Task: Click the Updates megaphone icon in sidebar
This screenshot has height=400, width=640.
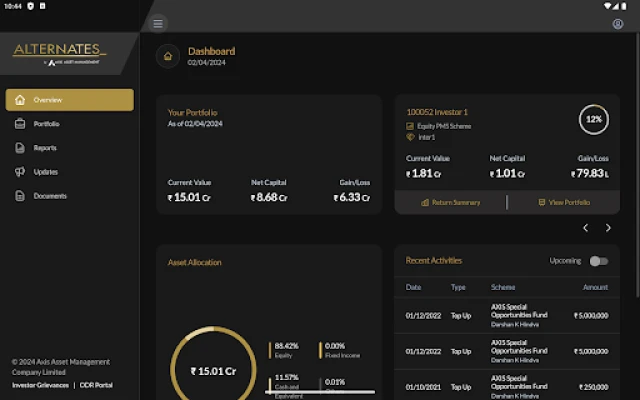Action: (x=21, y=172)
